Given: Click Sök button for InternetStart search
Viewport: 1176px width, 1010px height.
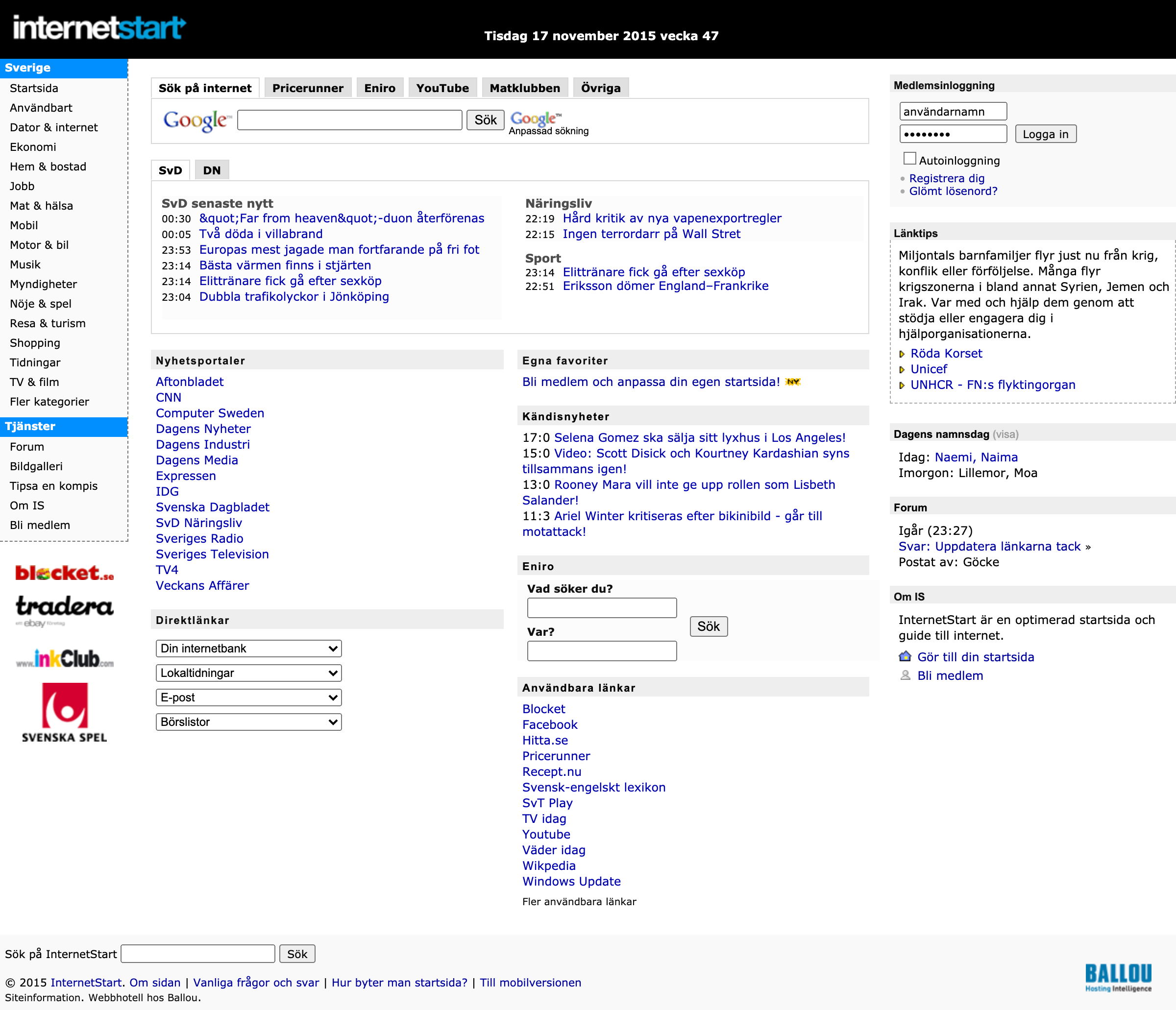Looking at the screenshot, I should coord(297,954).
